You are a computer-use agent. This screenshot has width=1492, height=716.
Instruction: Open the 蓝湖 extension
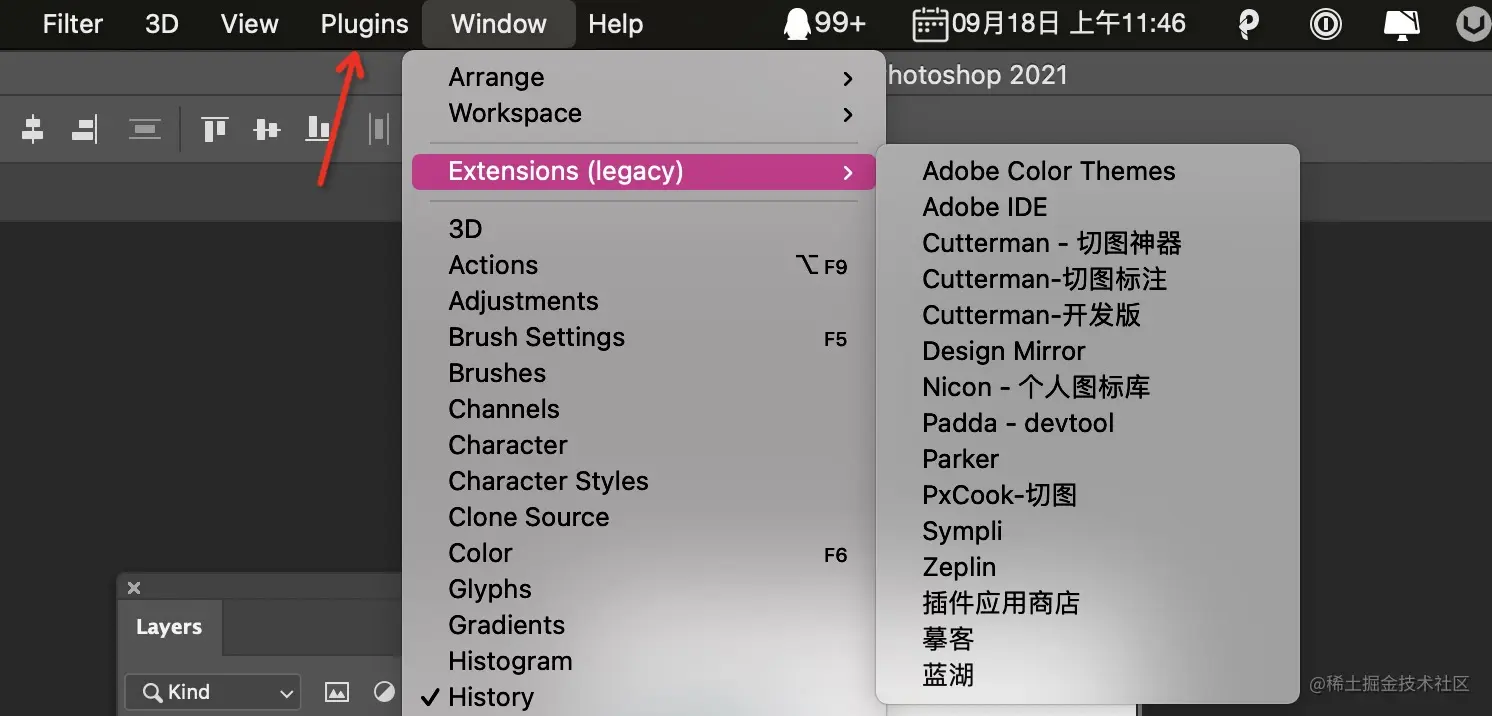[1088, 675]
